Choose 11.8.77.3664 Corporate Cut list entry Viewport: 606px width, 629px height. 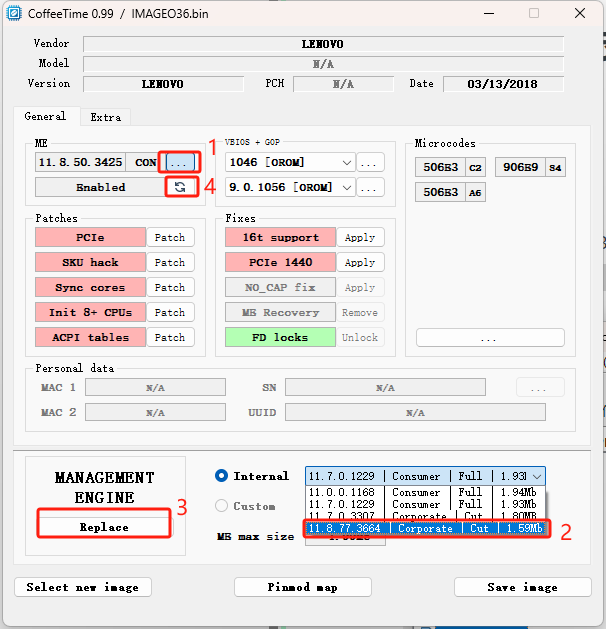click(x=424, y=528)
